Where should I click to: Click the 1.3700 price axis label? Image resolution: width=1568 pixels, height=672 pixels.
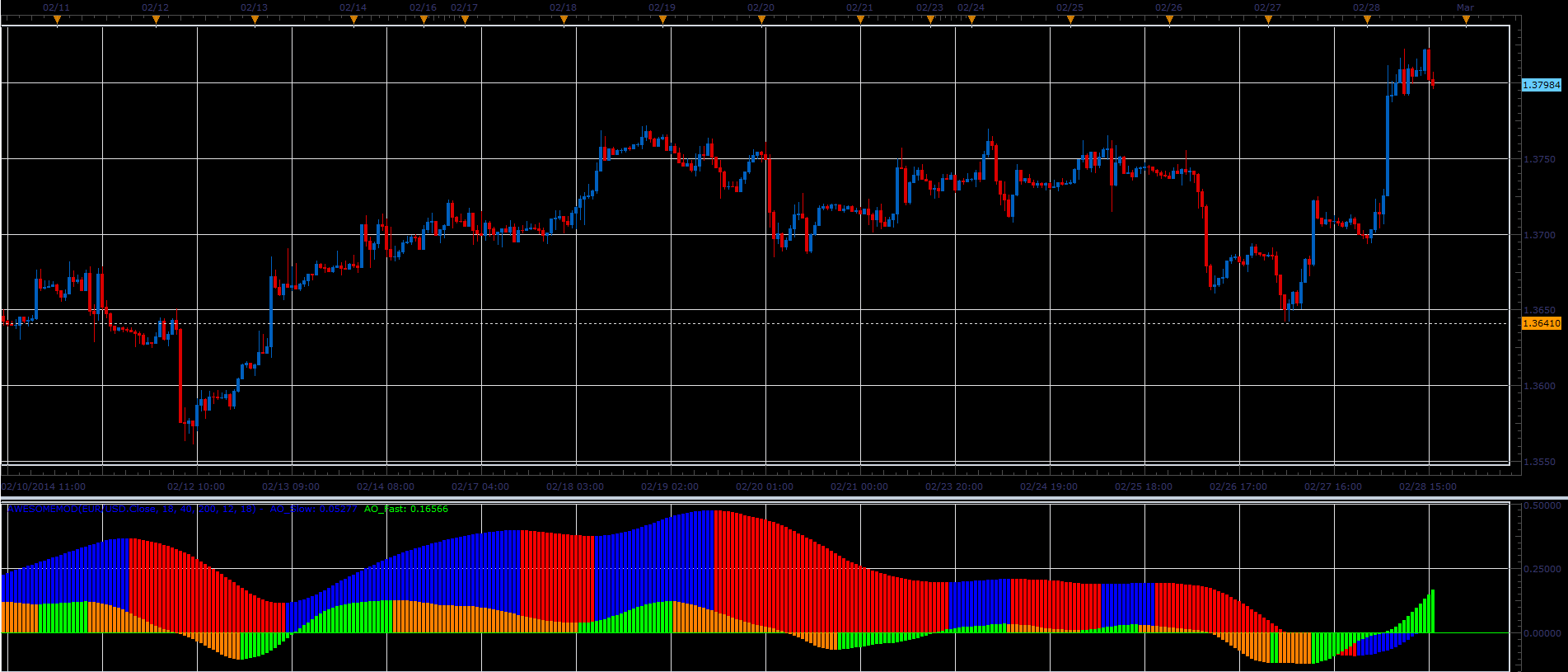[x=1539, y=235]
